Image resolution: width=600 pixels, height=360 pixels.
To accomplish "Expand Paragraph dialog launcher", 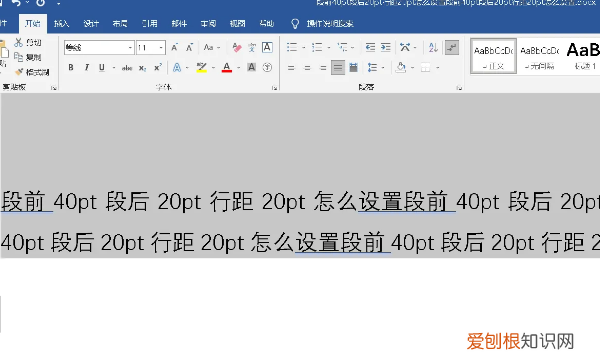I will tap(459, 88).
